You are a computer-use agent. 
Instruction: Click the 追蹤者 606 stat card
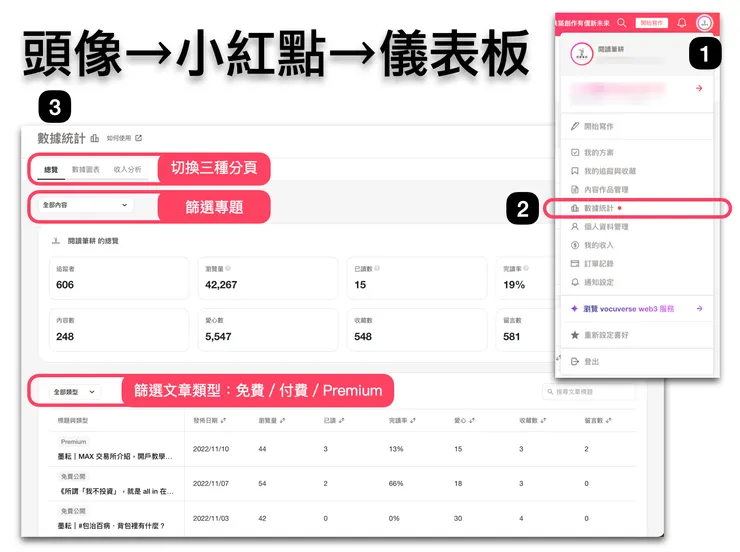click(x=118, y=278)
